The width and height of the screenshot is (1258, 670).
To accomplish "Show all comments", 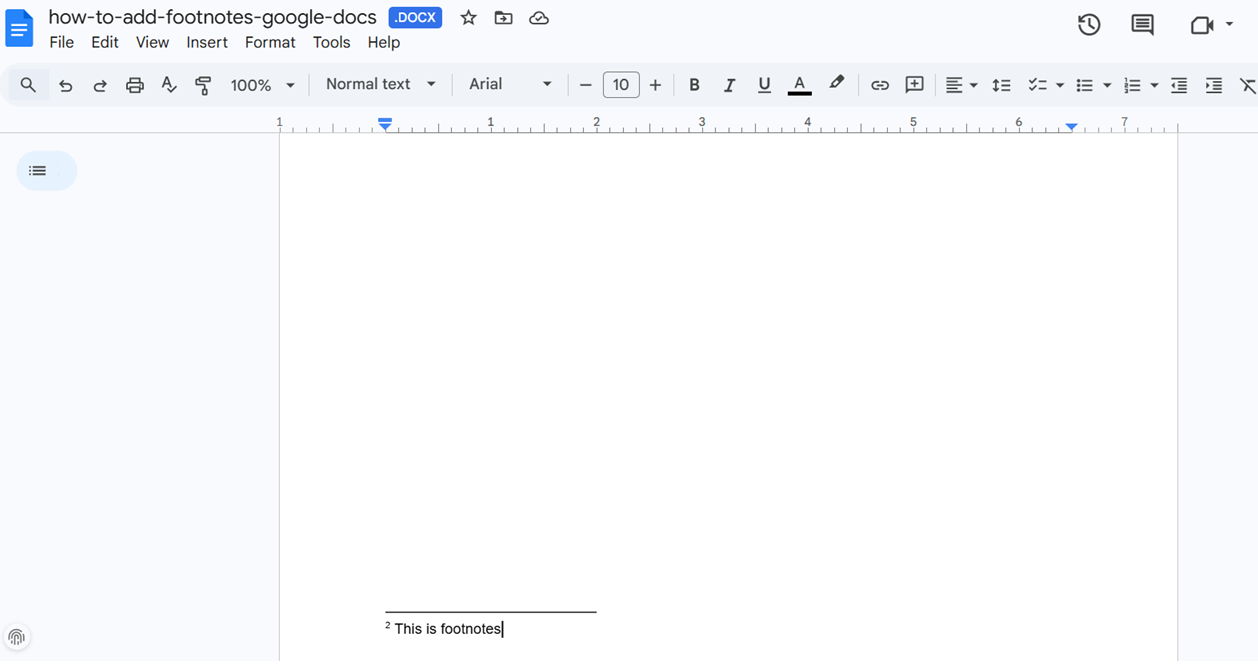I will point(1142,24).
